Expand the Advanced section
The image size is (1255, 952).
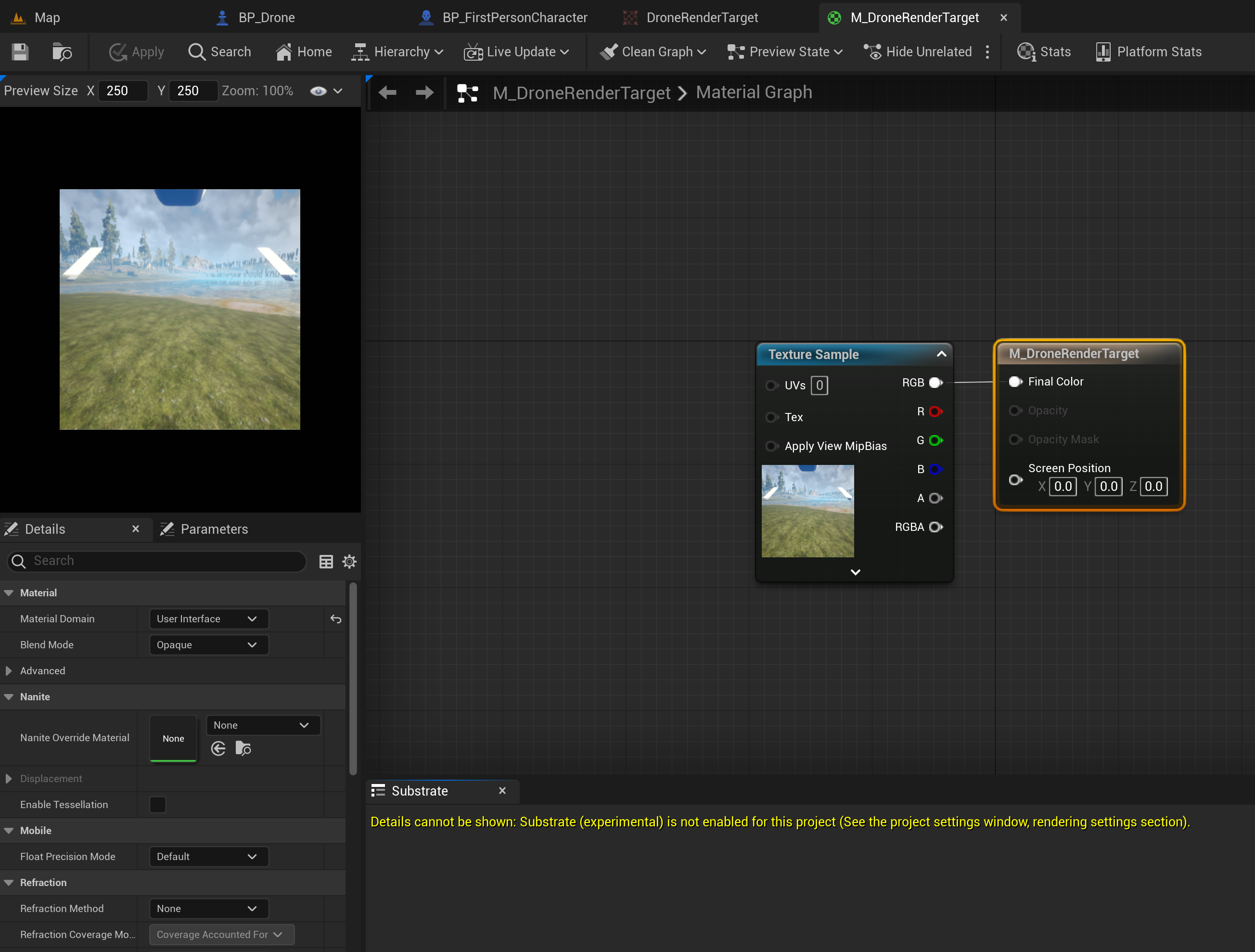tap(9, 670)
